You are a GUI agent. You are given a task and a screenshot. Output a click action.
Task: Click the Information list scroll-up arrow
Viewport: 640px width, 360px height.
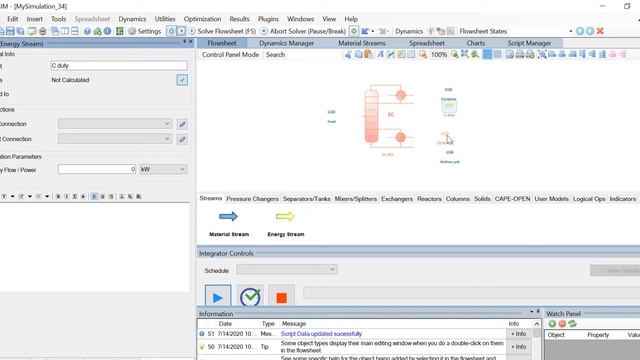[x=537, y=324]
